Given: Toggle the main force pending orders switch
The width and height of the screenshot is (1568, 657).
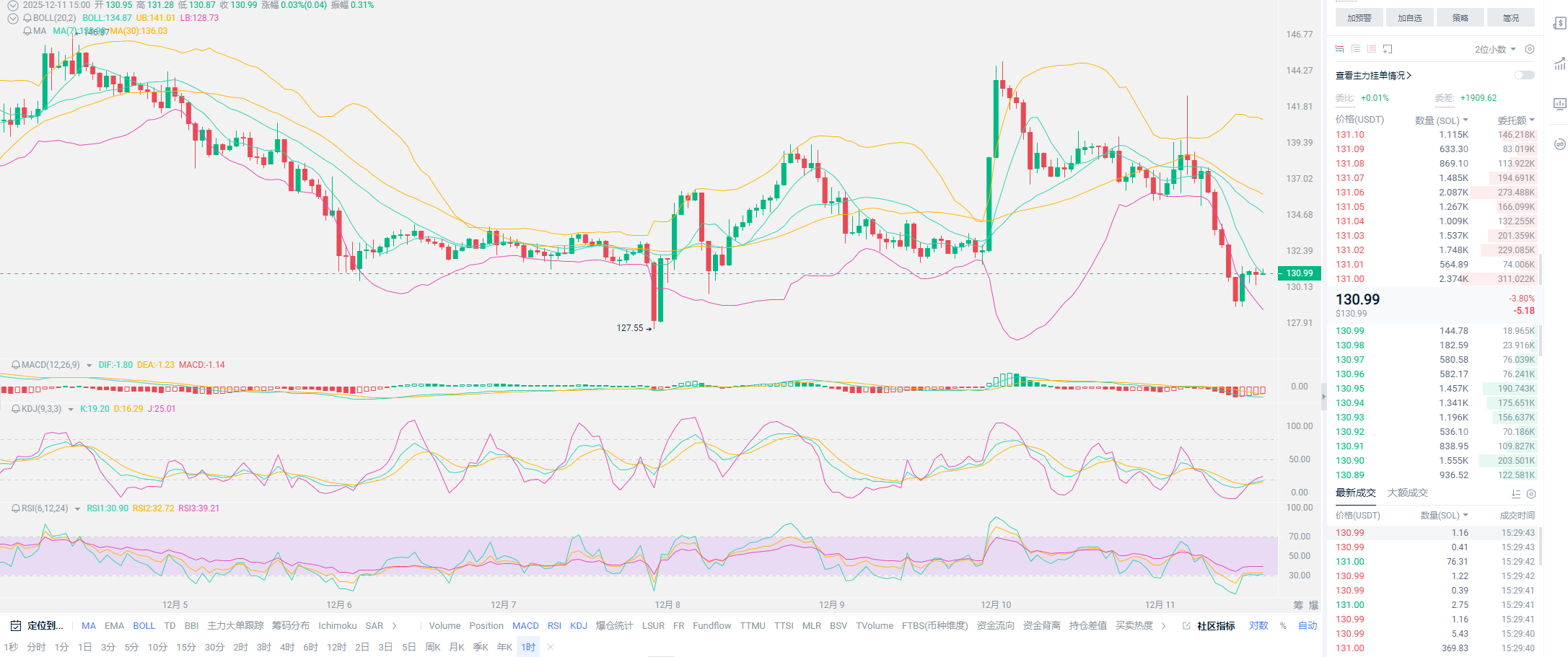Looking at the screenshot, I should [x=1524, y=75].
